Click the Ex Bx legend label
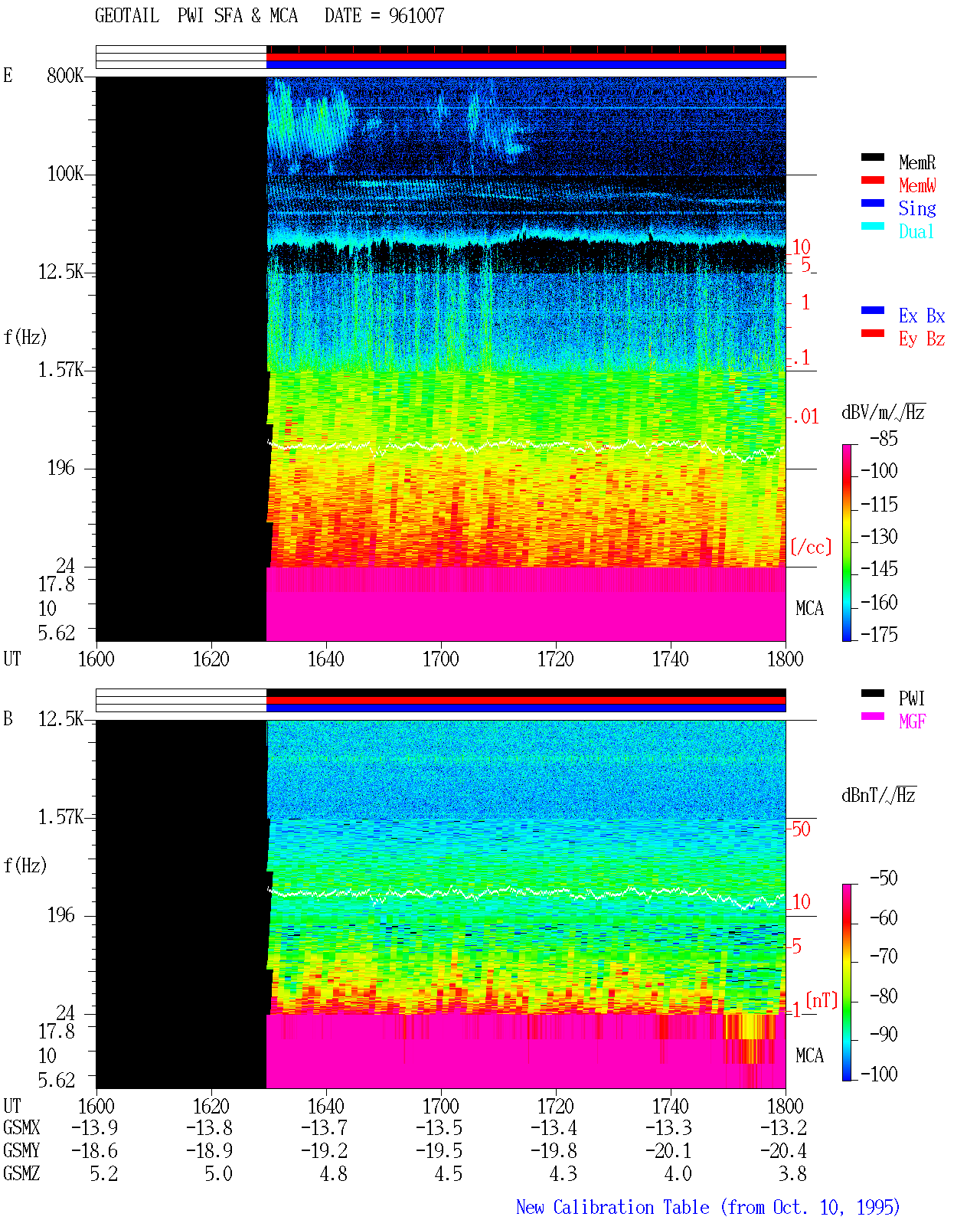The height and width of the screenshot is (1220, 980). point(922,316)
